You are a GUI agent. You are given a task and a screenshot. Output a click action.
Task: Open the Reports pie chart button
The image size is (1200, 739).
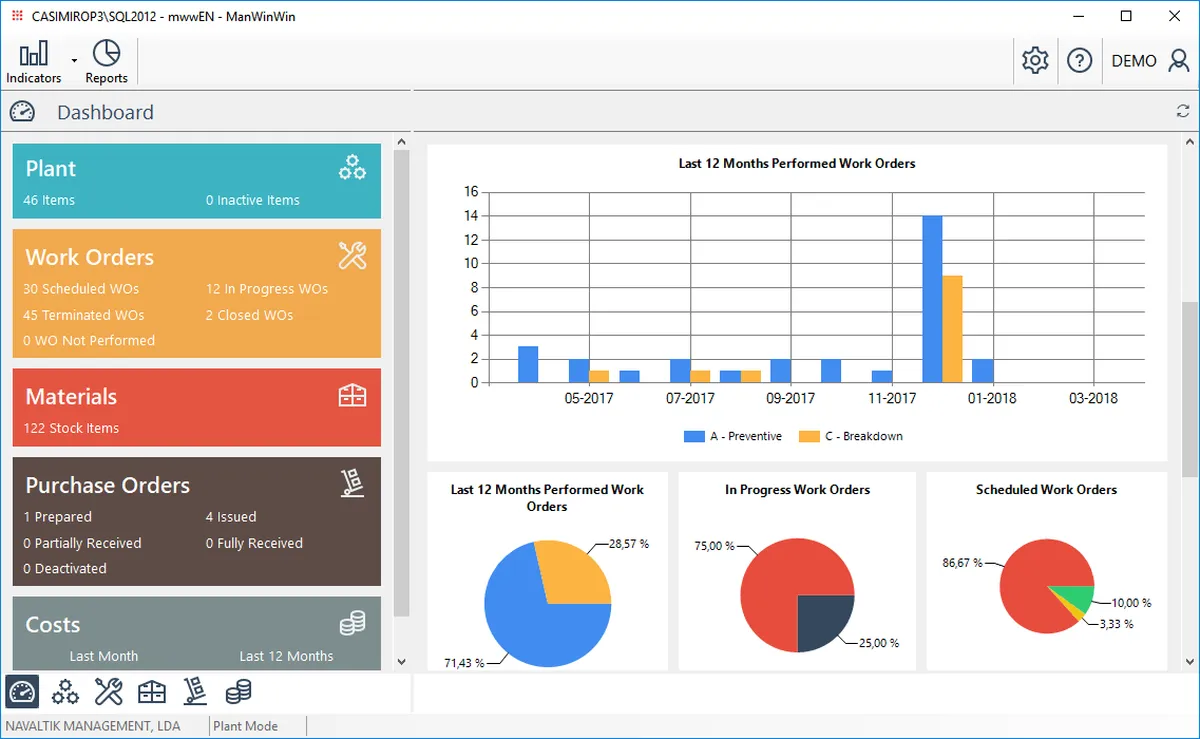[106, 62]
